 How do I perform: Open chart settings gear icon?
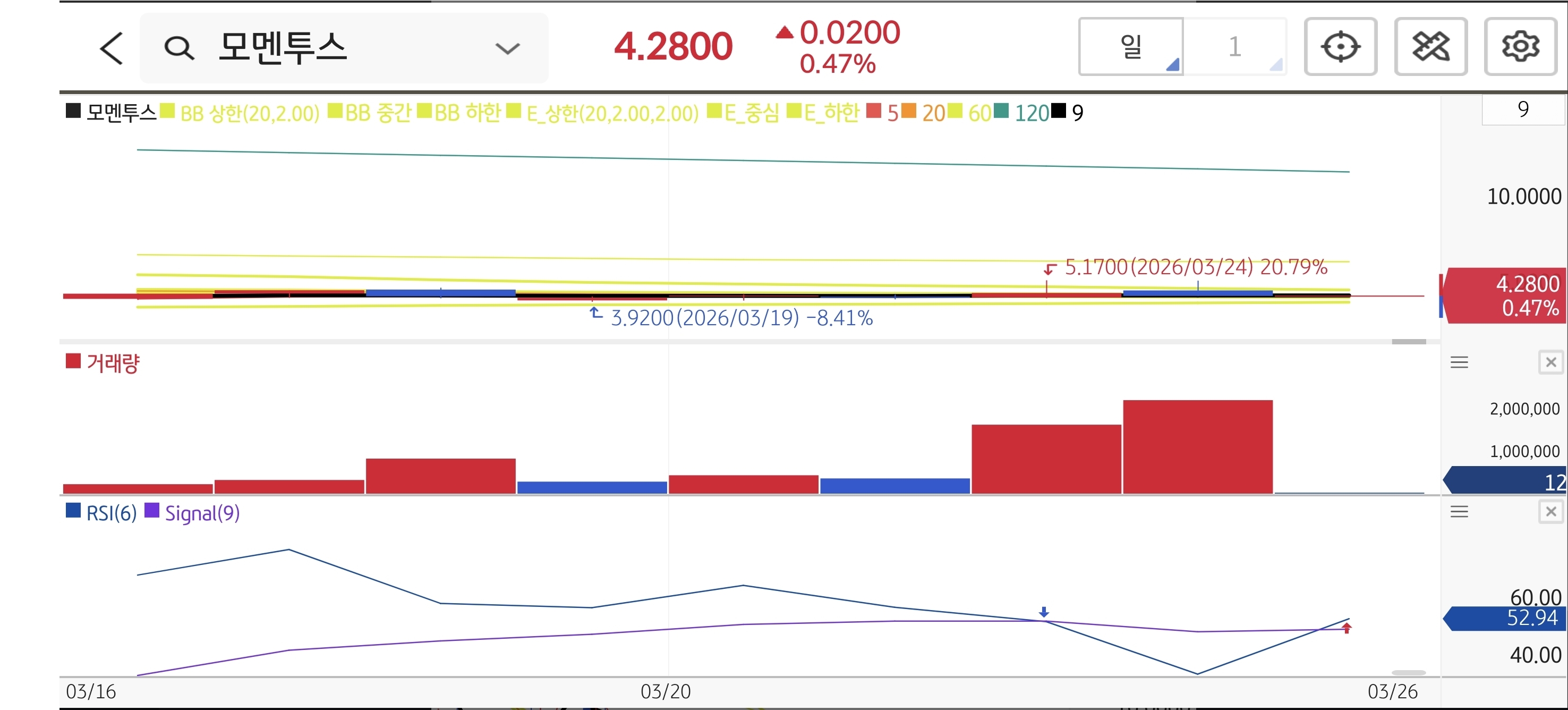tap(1520, 47)
